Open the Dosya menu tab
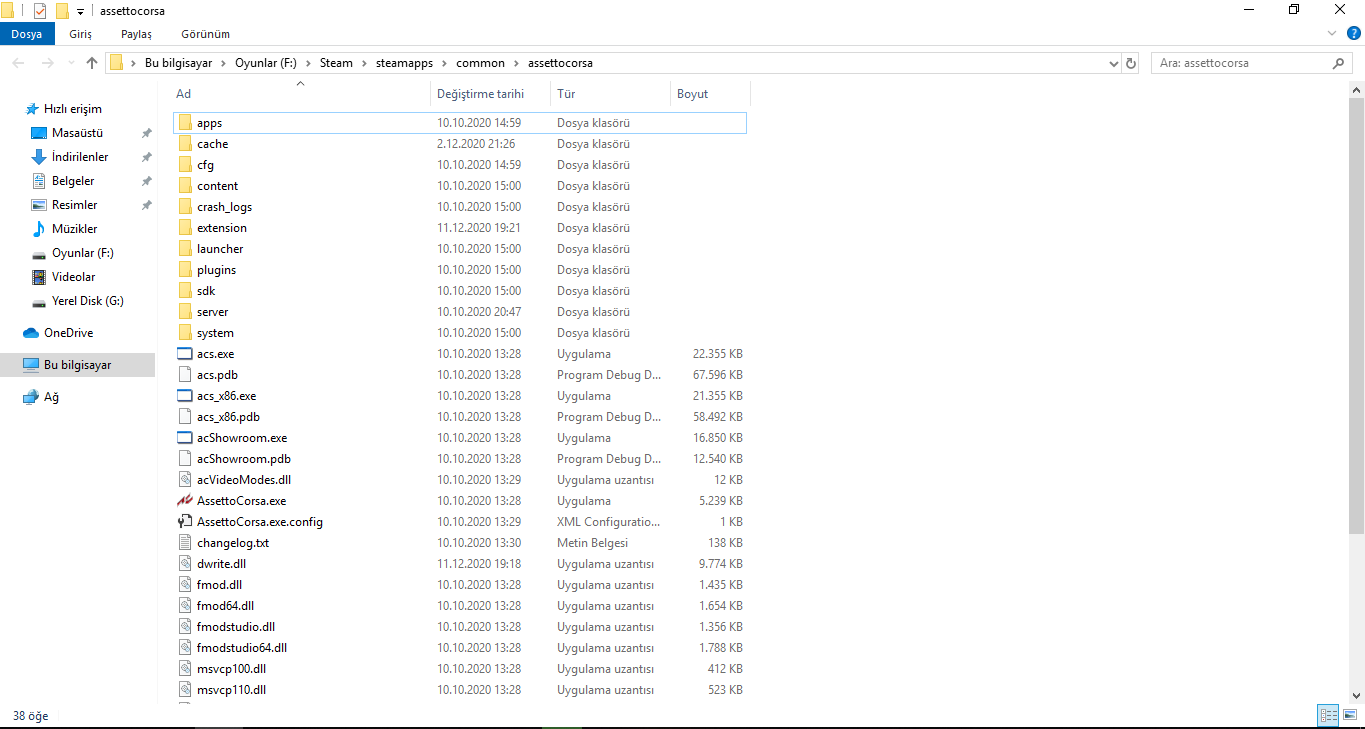Screen dimensions: 1365x729 coord(27,34)
